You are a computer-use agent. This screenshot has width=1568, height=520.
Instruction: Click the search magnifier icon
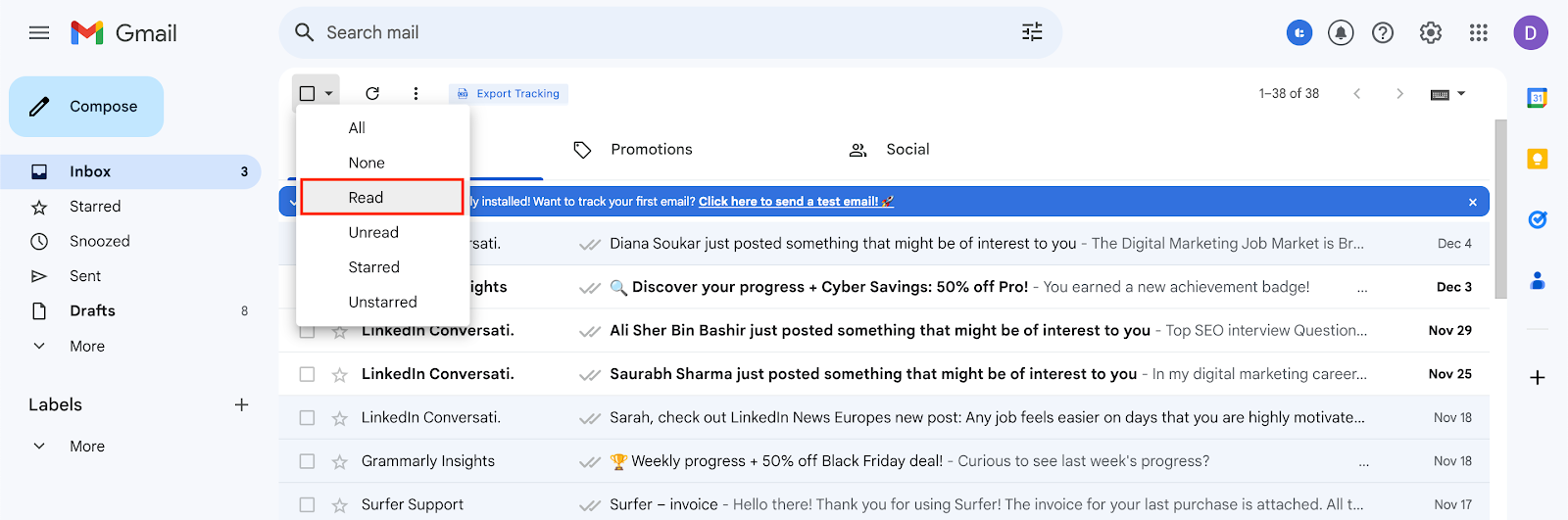click(x=305, y=32)
